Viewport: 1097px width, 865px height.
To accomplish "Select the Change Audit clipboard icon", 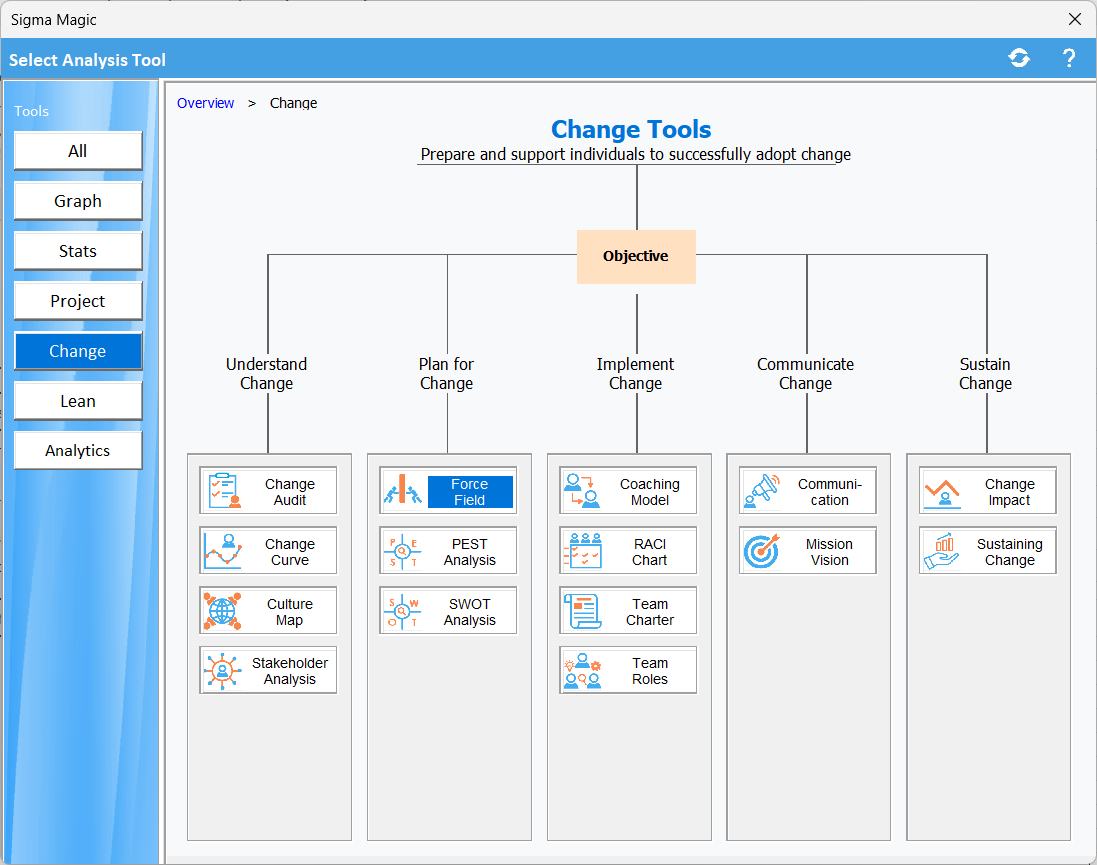I will (223, 491).
